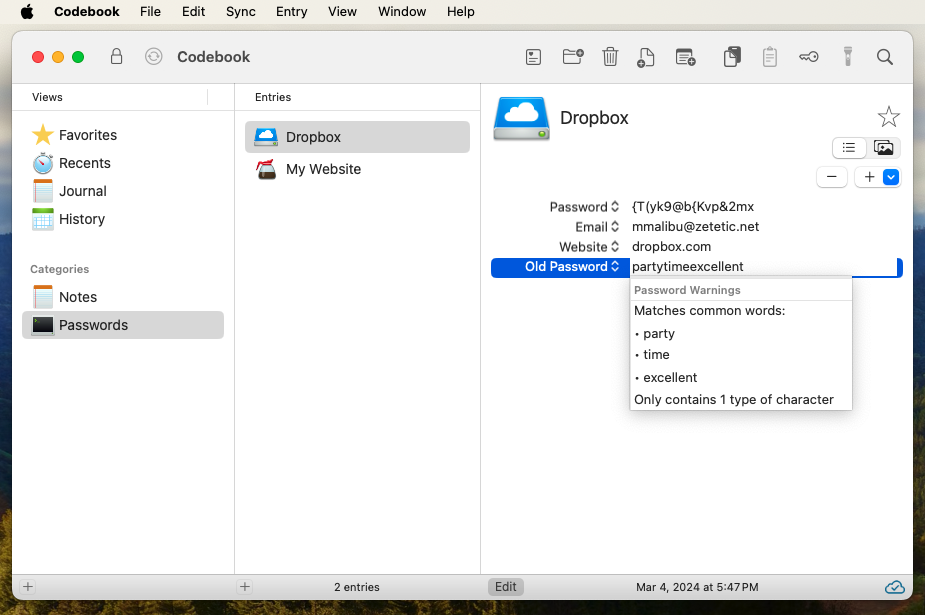The height and width of the screenshot is (615, 925).
Task: Click the cloud sync status icon
Action: 894,587
